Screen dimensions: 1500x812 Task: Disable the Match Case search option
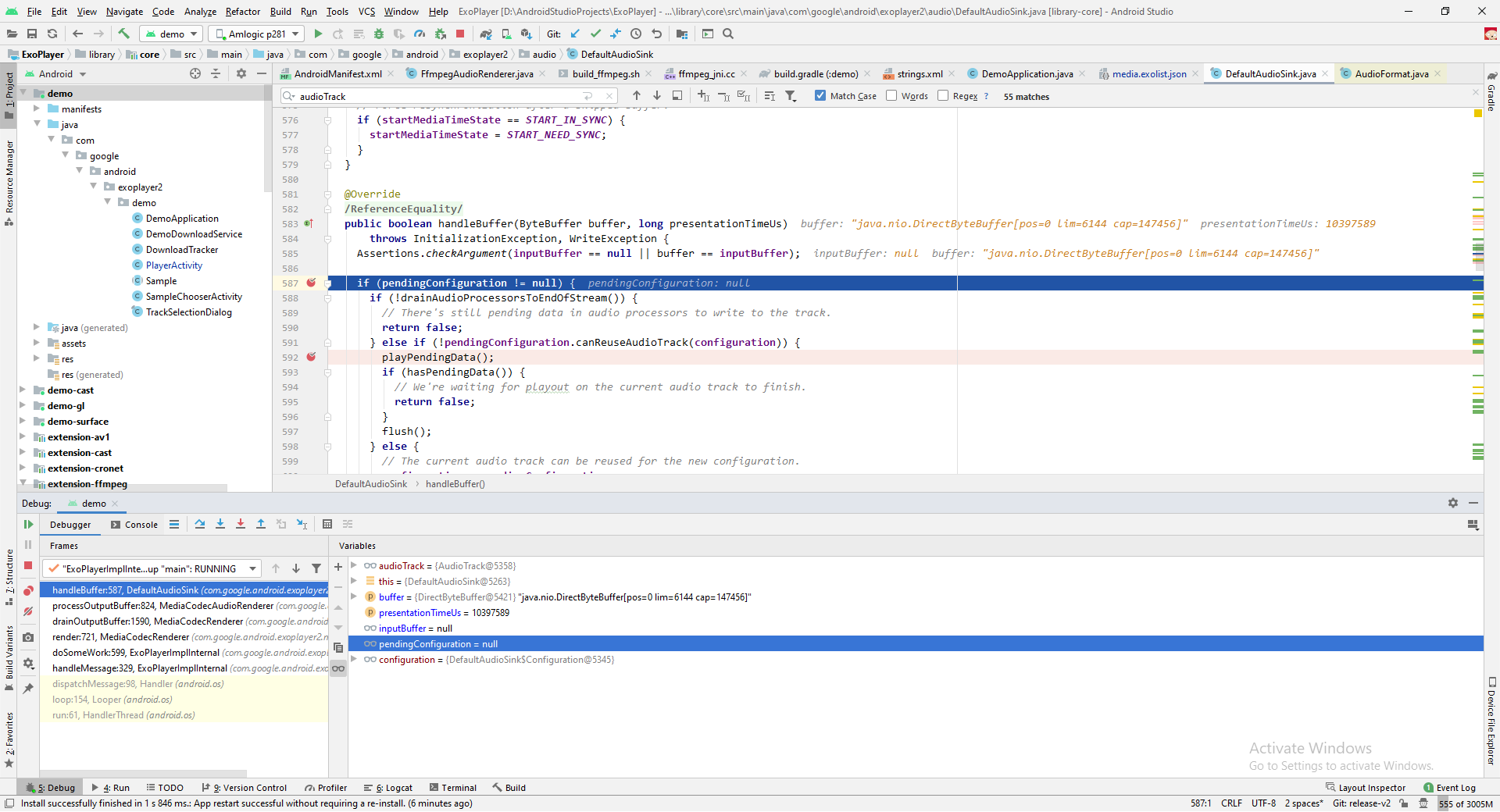tap(820, 95)
